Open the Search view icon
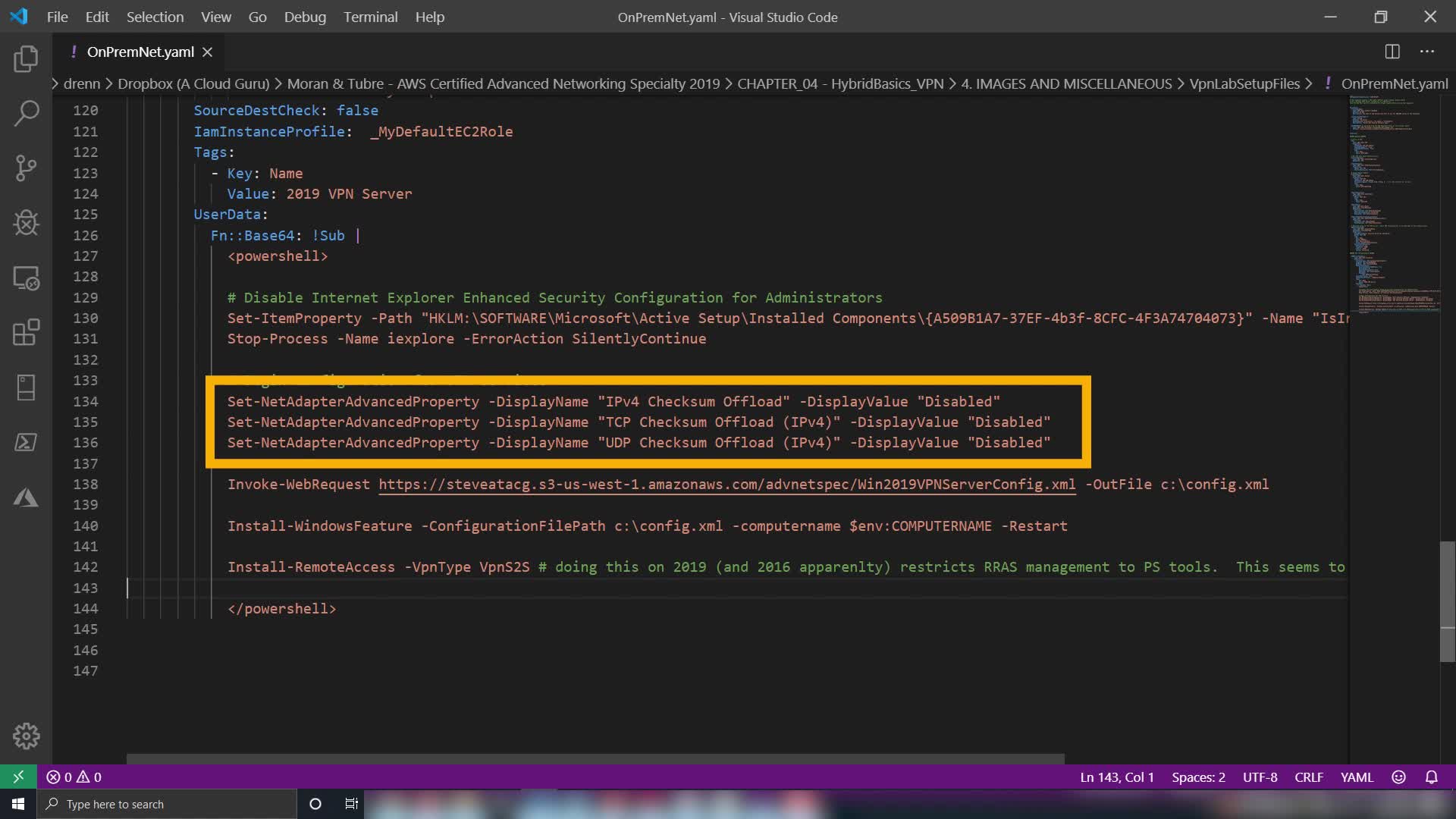Viewport: 1456px width, 819px height. pyautogui.click(x=26, y=114)
